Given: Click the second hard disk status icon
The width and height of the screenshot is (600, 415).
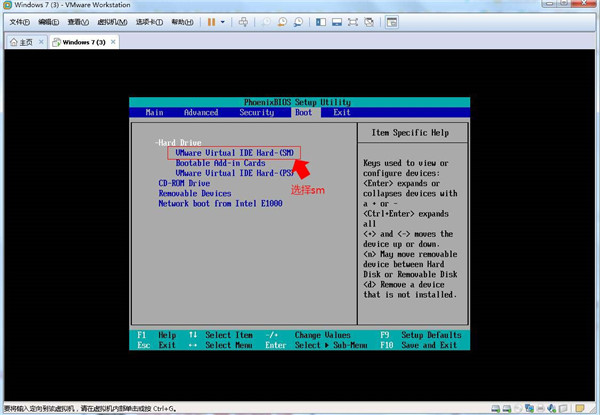Looking at the screenshot, I should [507, 408].
